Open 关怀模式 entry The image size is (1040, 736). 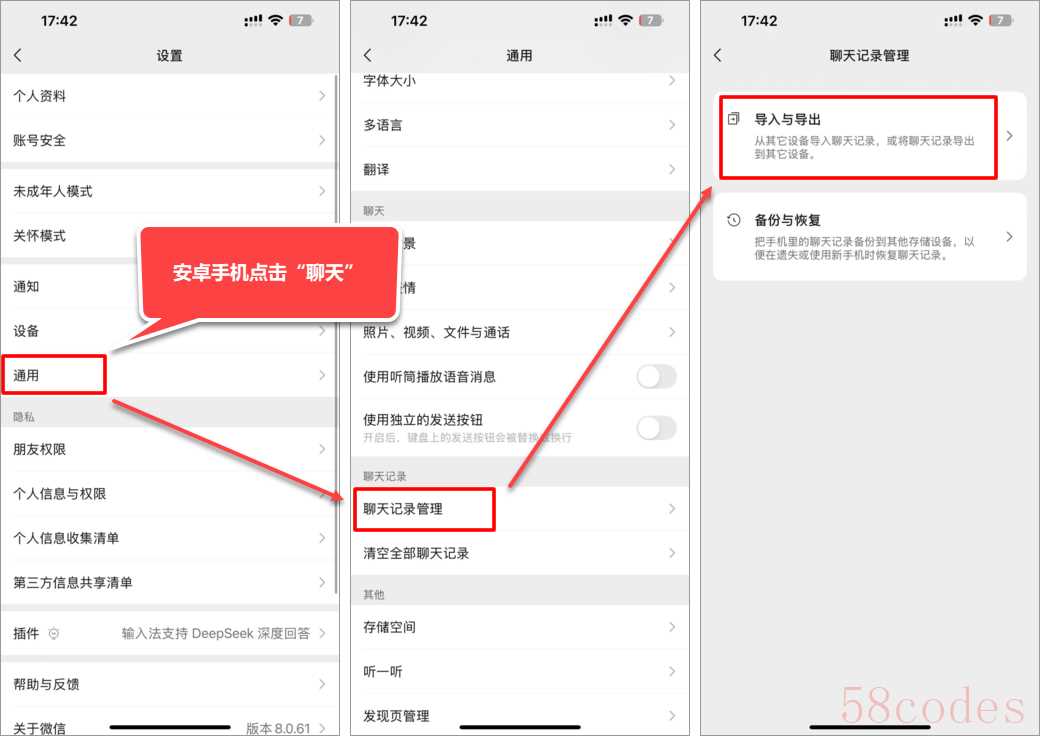169,235
